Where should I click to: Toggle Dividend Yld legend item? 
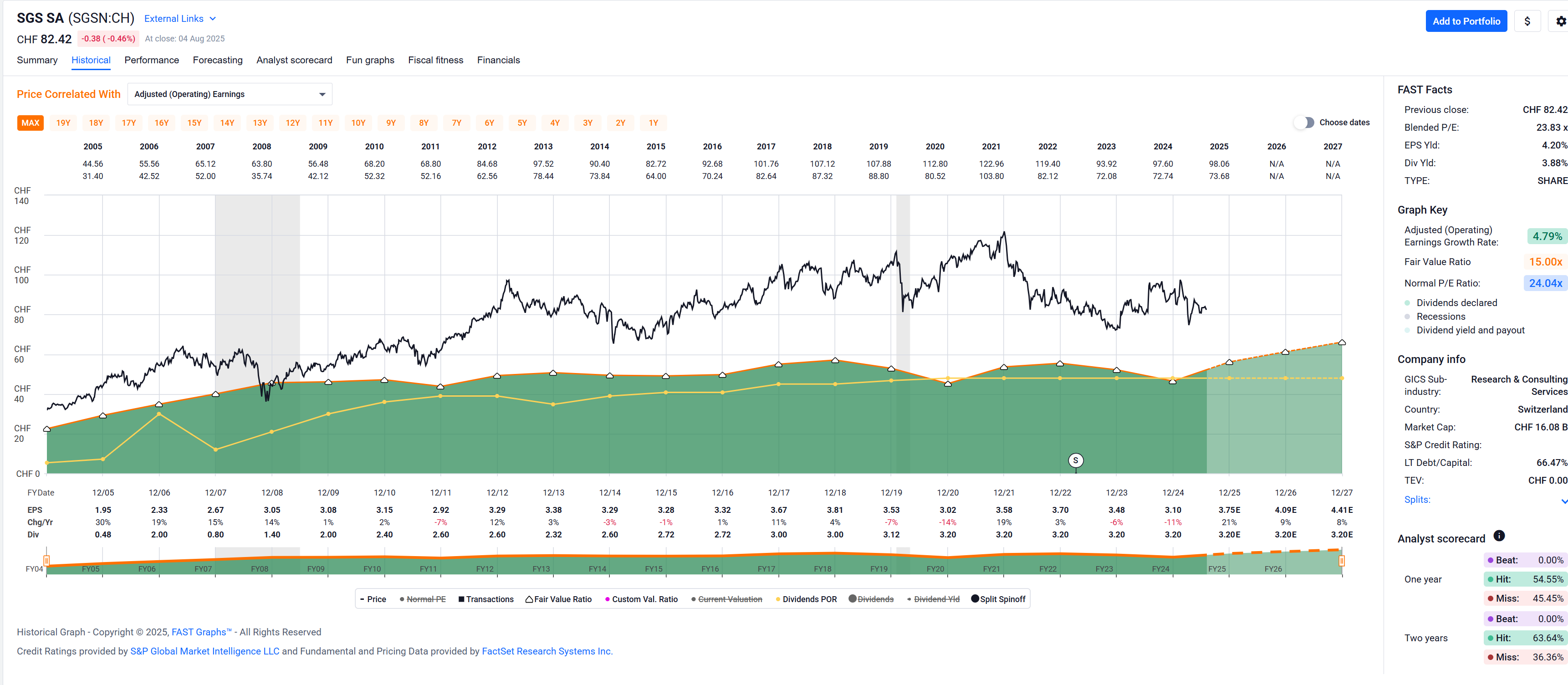click(933, 599)
